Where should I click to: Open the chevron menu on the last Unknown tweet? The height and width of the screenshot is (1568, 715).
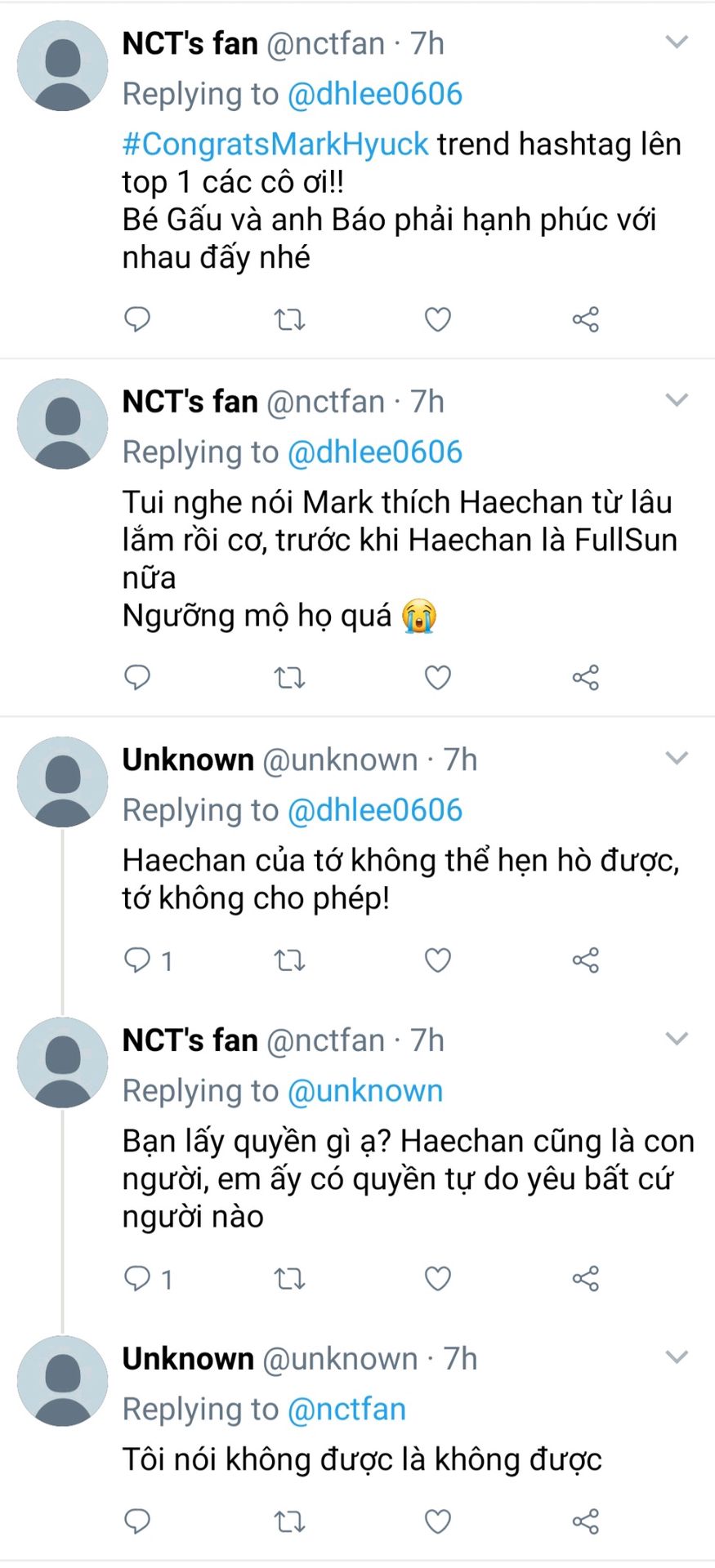[x=677, y=1357]
